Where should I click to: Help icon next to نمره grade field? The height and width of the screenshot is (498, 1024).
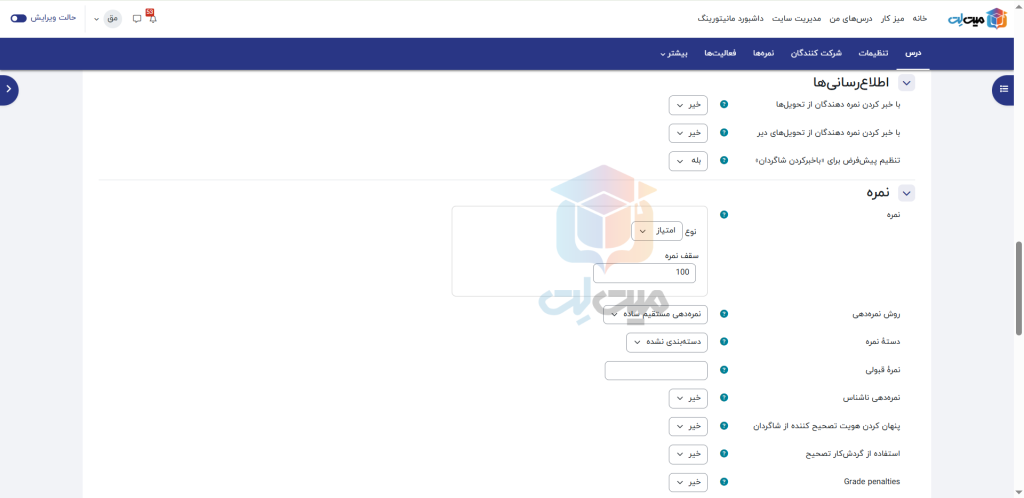tap(724, 215)
